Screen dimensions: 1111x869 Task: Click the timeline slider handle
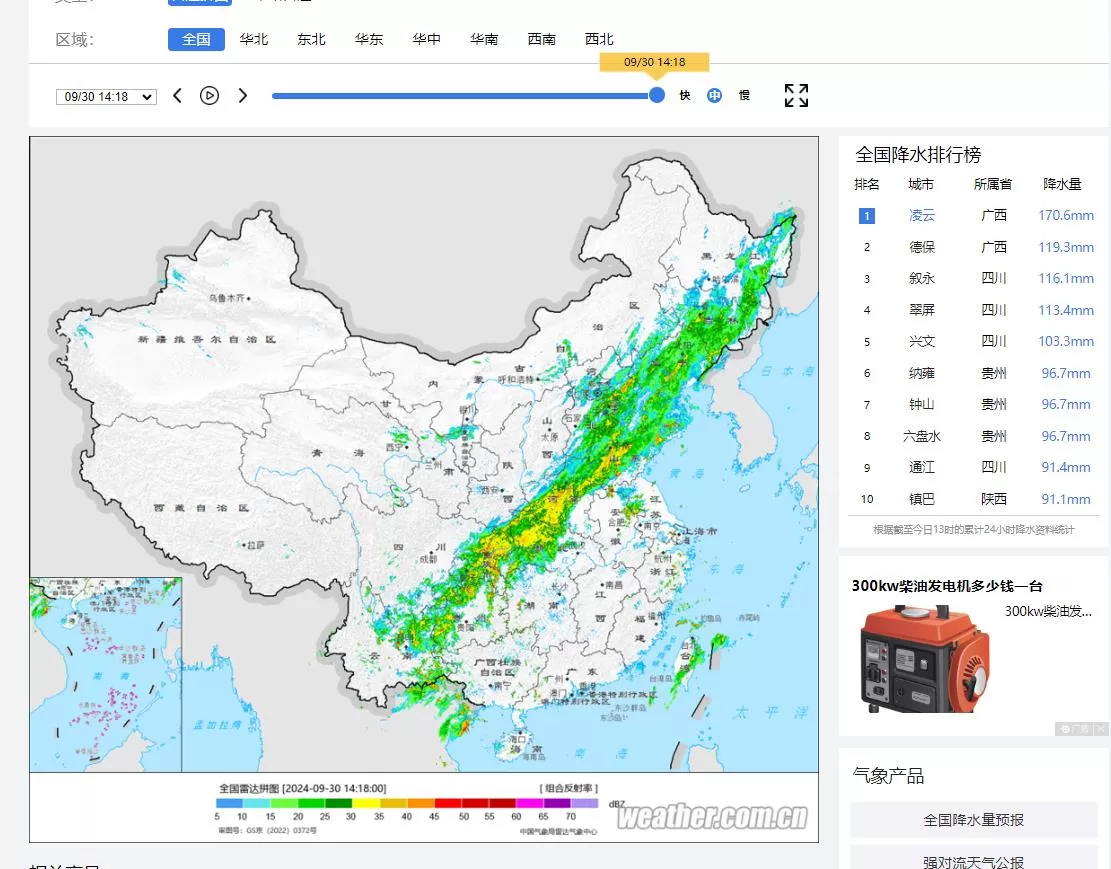(x=657, y=95)
